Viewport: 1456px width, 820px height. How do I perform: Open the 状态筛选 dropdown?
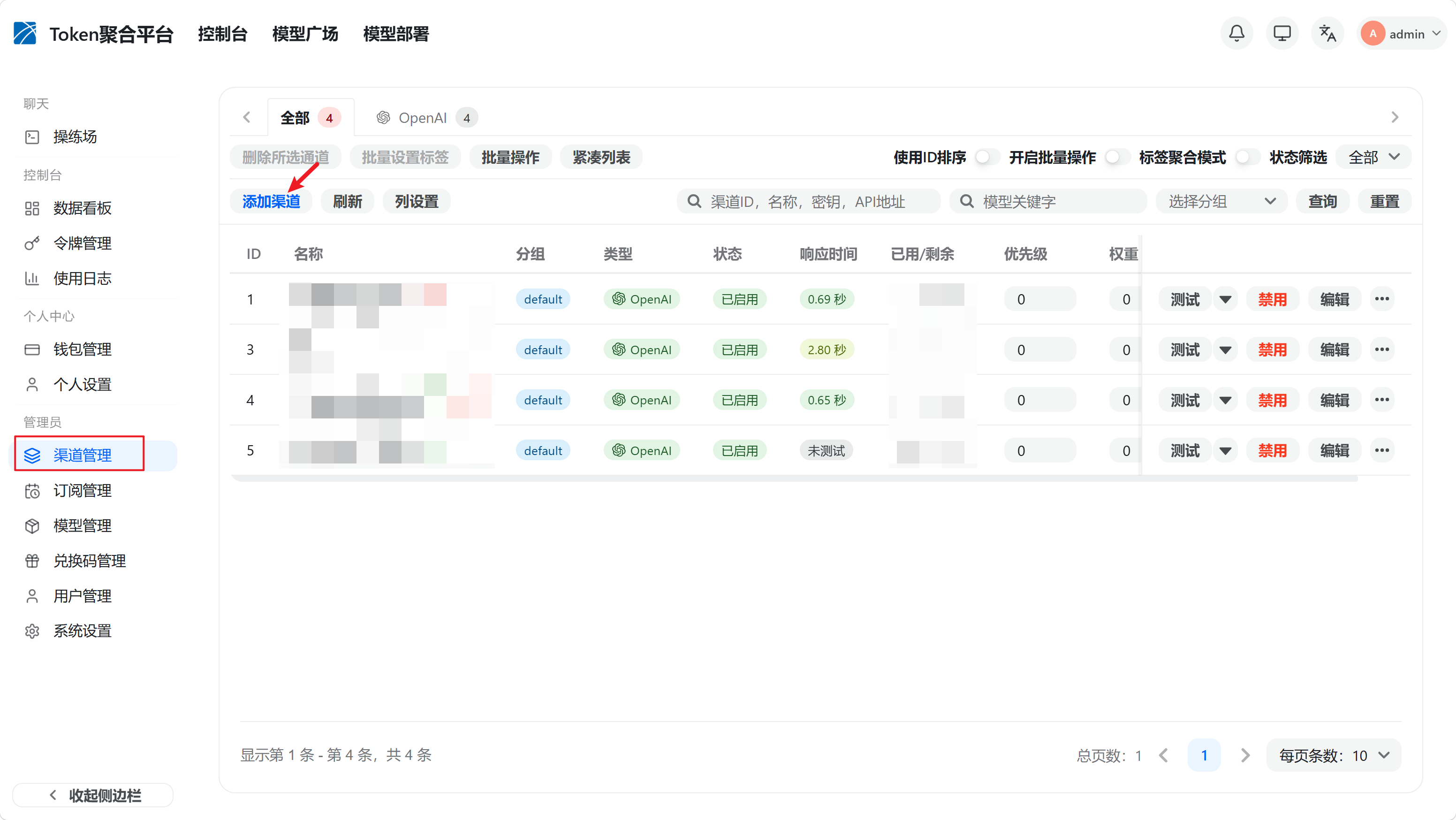point(1373,157)
